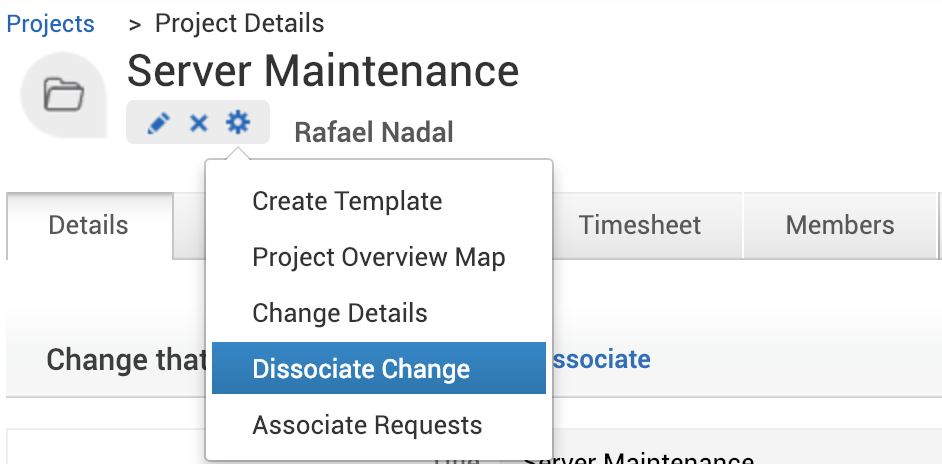Switch to the Details tab
Viewport: 942px width, 464px height.
point(88,225)
